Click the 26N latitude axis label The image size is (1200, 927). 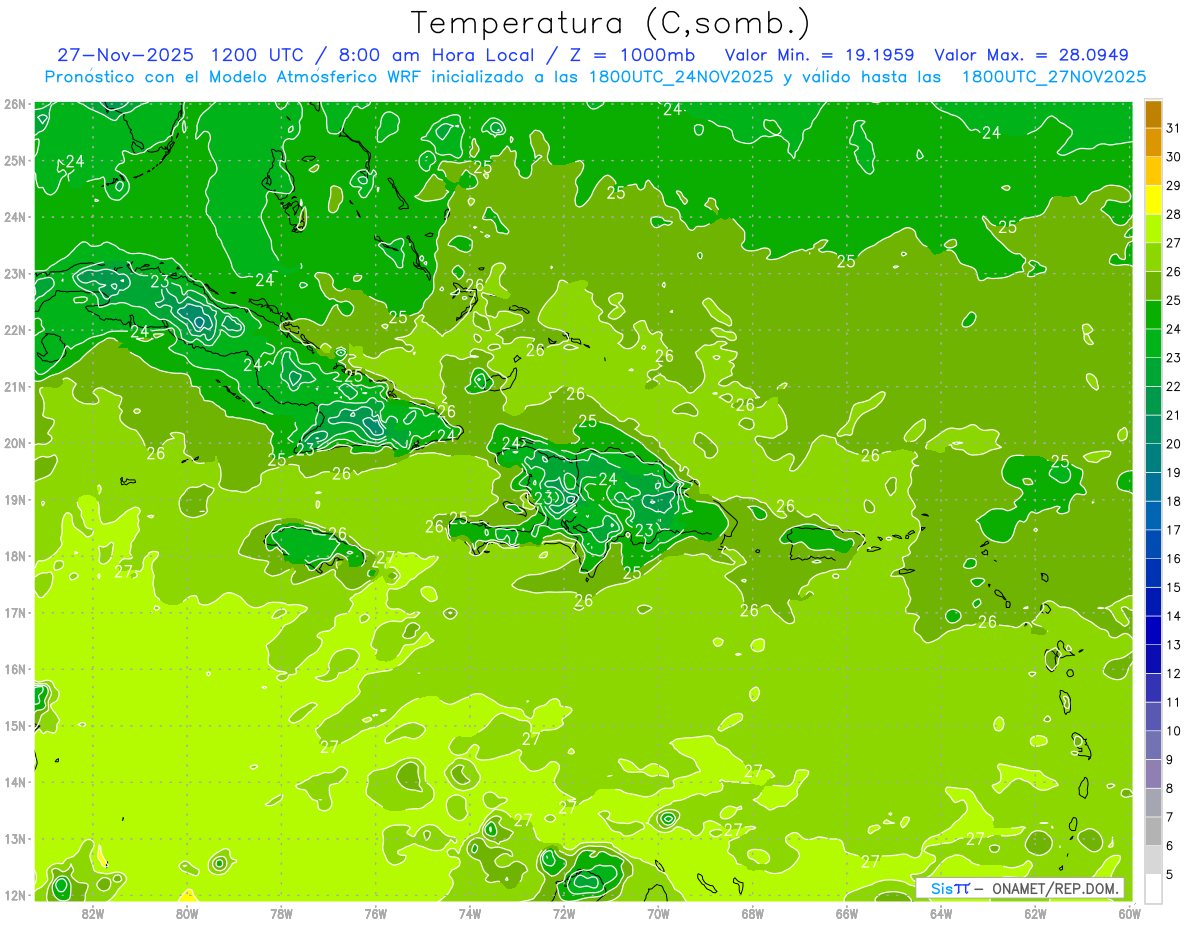[x=15, y=104]
